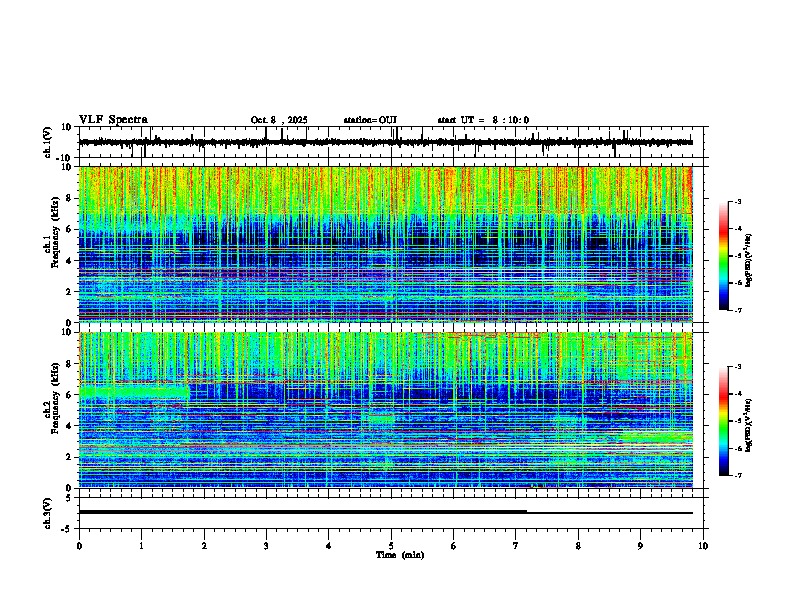Screen dimensions: 792x612
Task: Click the time axis tick label "1"
Action: (x=141, y=546)
